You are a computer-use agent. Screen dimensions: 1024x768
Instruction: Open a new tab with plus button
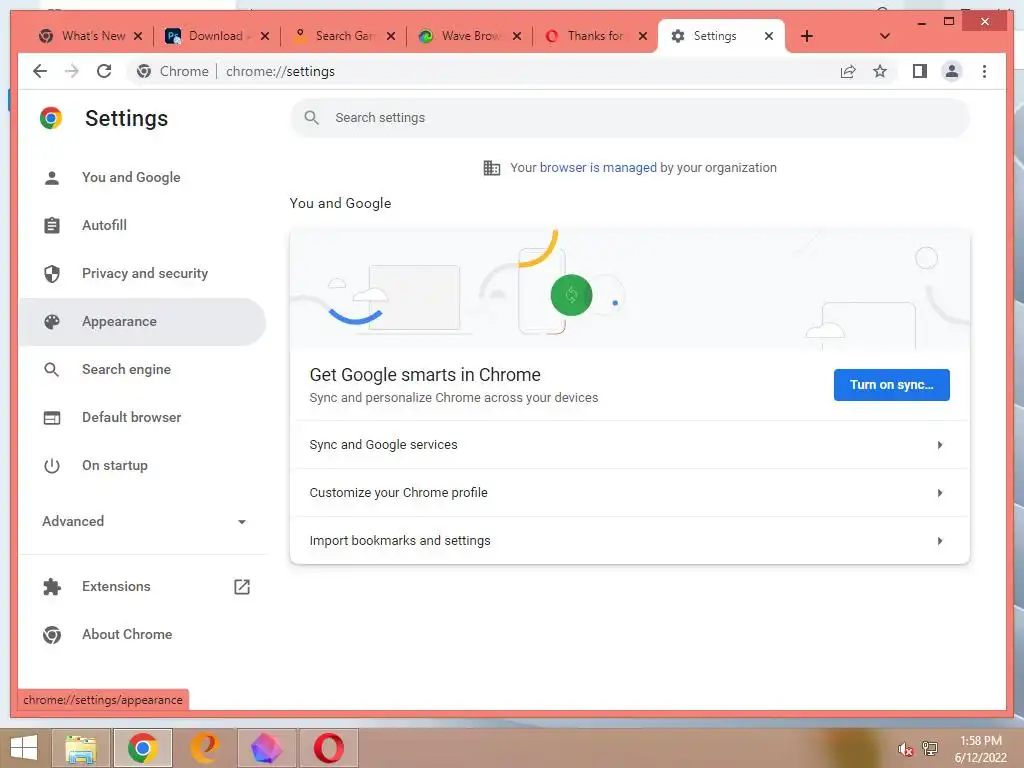(x=807, y=36)
